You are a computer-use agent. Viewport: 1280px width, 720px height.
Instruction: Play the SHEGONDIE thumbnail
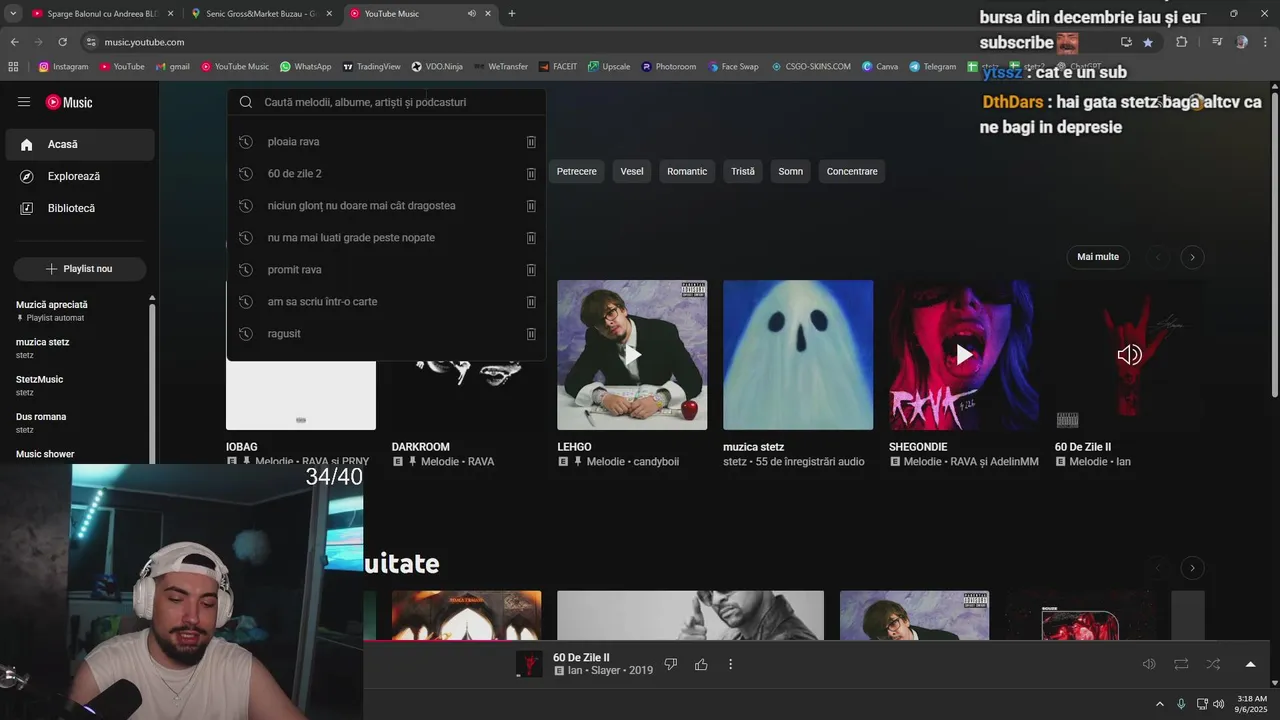coord(964,355)
